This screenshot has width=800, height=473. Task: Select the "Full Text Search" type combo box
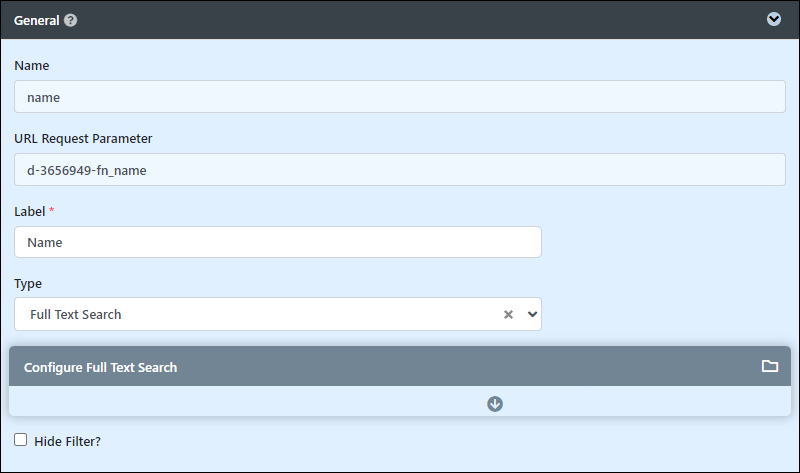pyautogui.click(x=278, y=314)
